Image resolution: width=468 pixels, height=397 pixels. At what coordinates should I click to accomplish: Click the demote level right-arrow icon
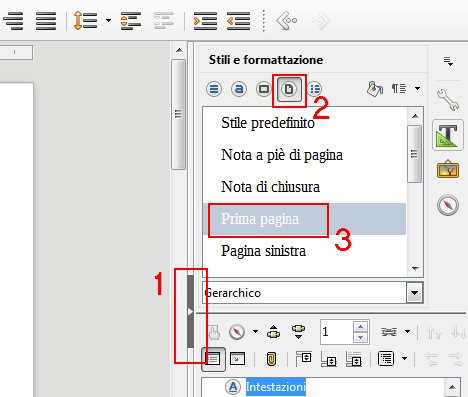(x=456, y=359)
